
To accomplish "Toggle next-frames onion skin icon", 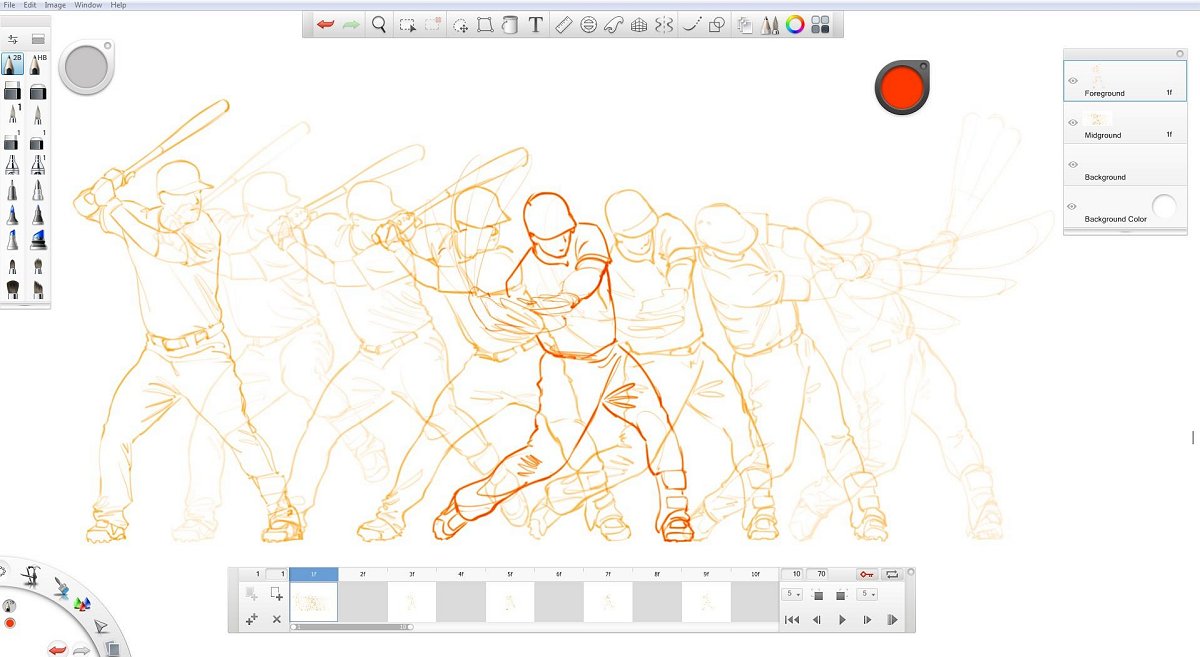I will pos(842,595).
